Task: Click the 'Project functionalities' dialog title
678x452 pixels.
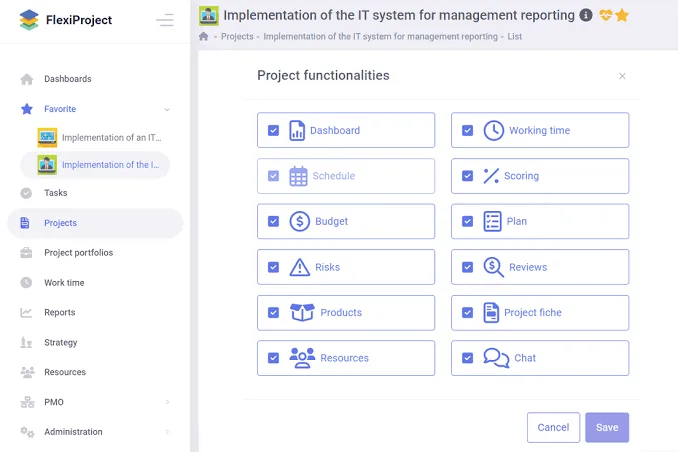Action: coord(323,75)
